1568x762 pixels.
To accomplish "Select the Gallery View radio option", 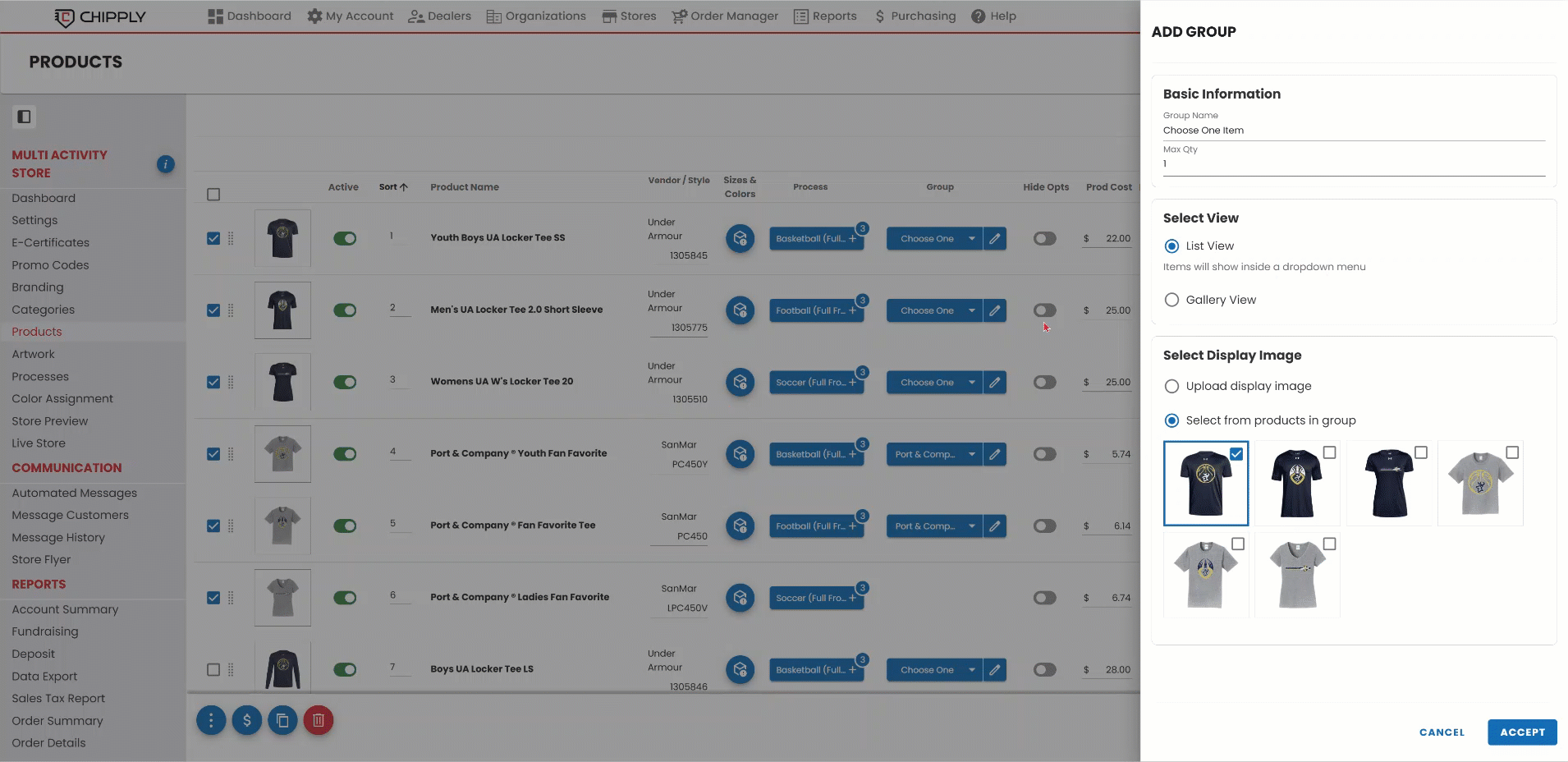I will pos(1171,300).
